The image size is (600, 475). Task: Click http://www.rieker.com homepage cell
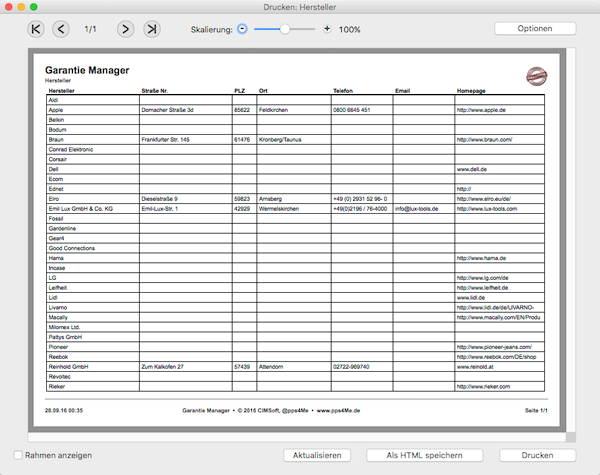coord(499,387)
